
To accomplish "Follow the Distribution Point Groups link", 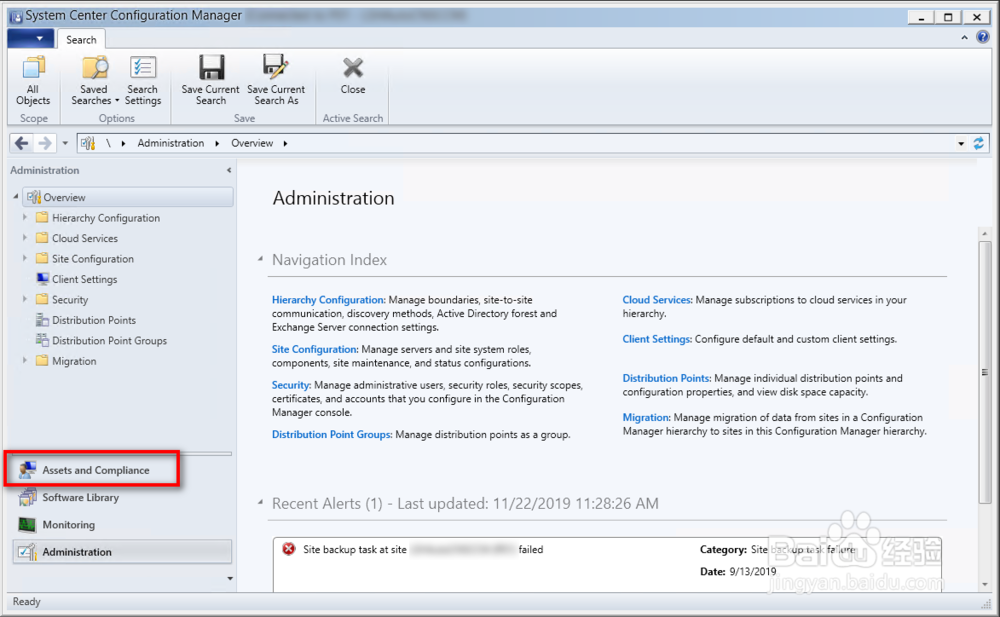I will point(332,435).
